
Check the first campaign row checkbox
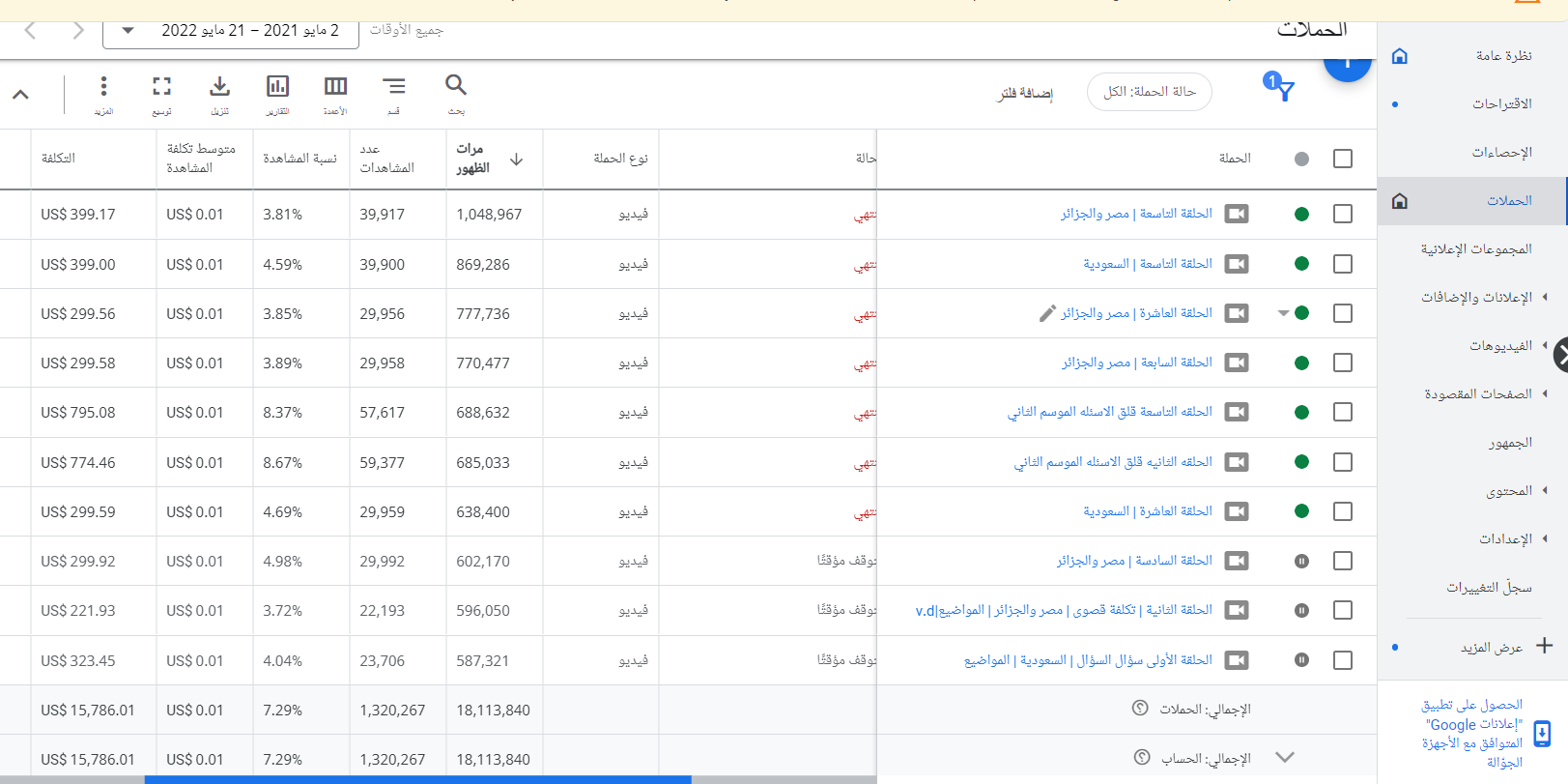(x=1342, y=214)
